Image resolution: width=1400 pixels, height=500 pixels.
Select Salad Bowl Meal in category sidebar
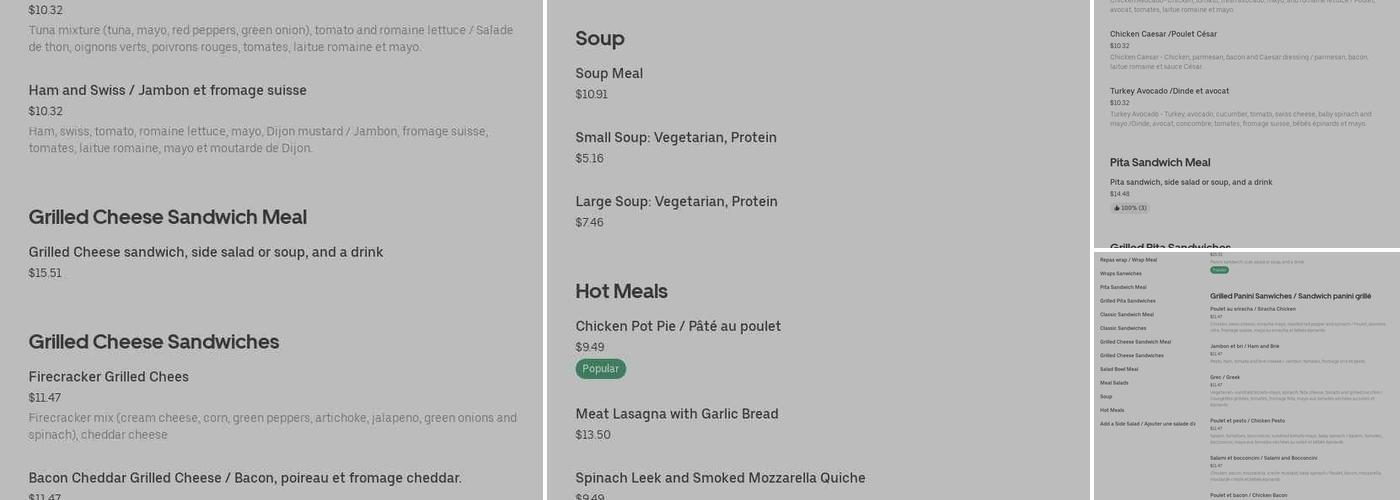[1119, 369]
